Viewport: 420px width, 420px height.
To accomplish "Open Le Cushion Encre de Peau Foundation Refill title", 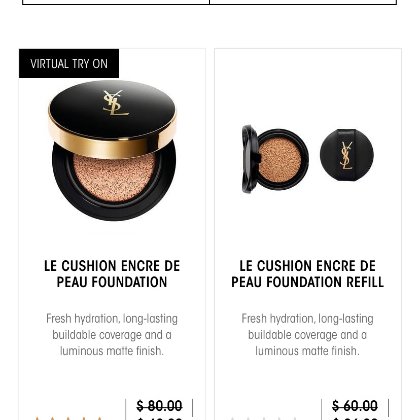I will (x=307, y=274).
